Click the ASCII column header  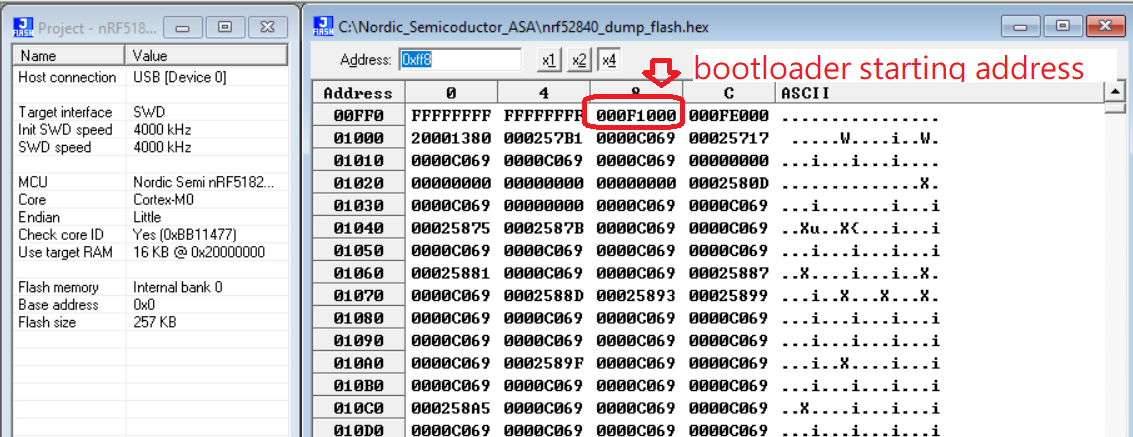940,93
